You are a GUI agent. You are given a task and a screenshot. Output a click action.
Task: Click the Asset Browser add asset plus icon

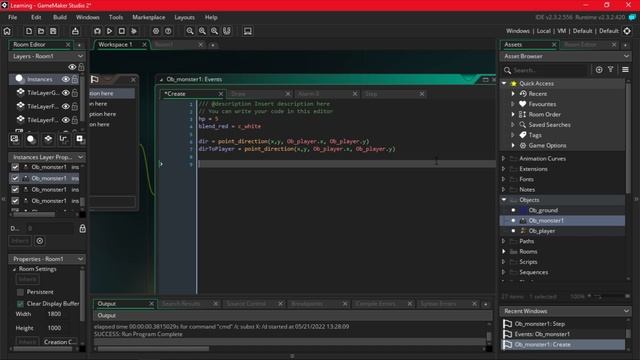599,70
